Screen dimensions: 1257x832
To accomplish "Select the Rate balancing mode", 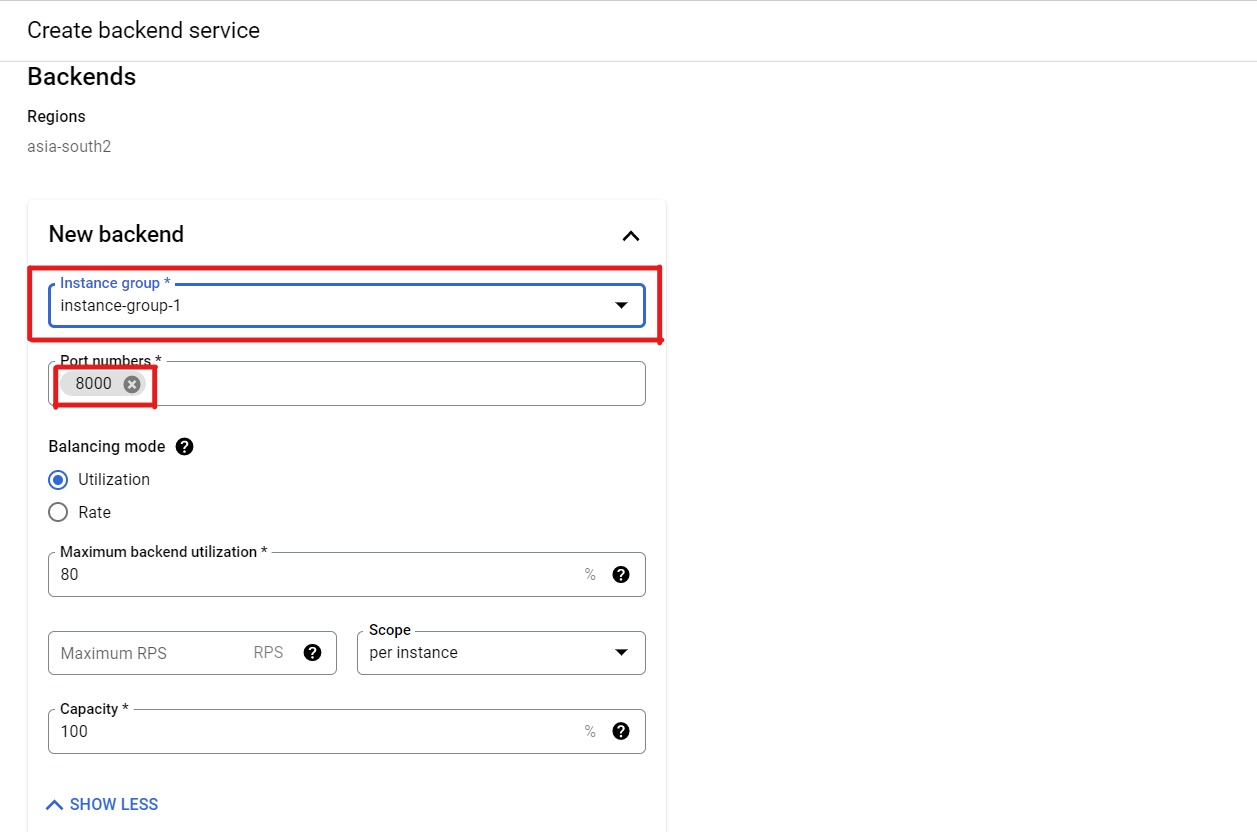I will point(59,512).
